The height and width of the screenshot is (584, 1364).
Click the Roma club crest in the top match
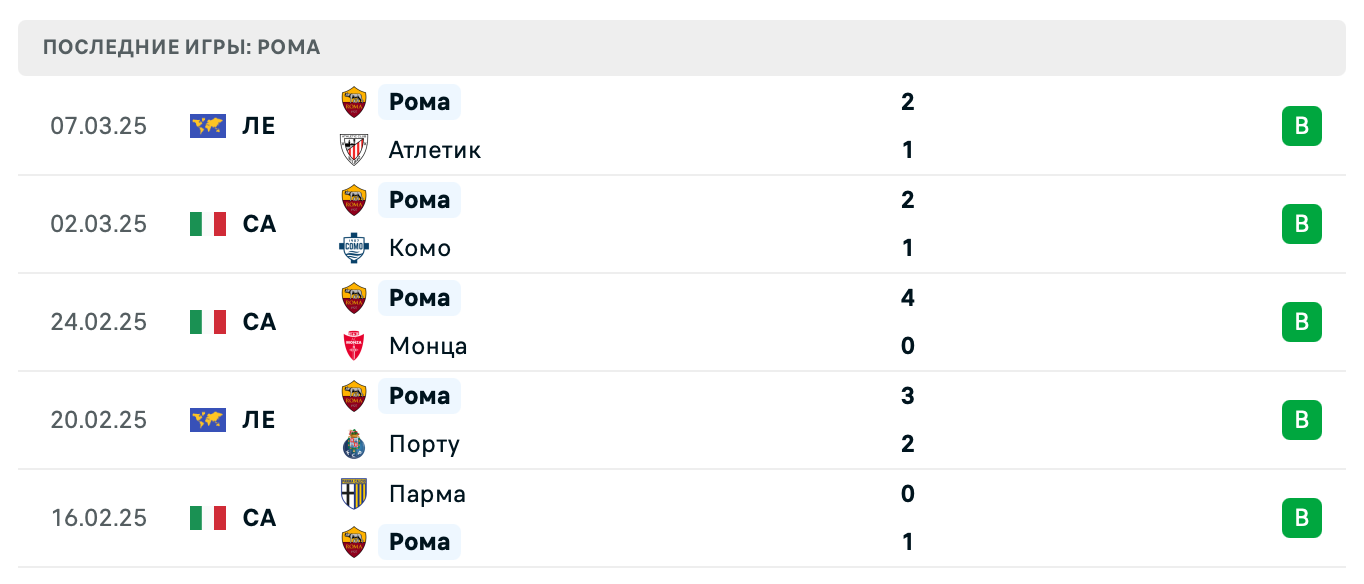point(354,102)
